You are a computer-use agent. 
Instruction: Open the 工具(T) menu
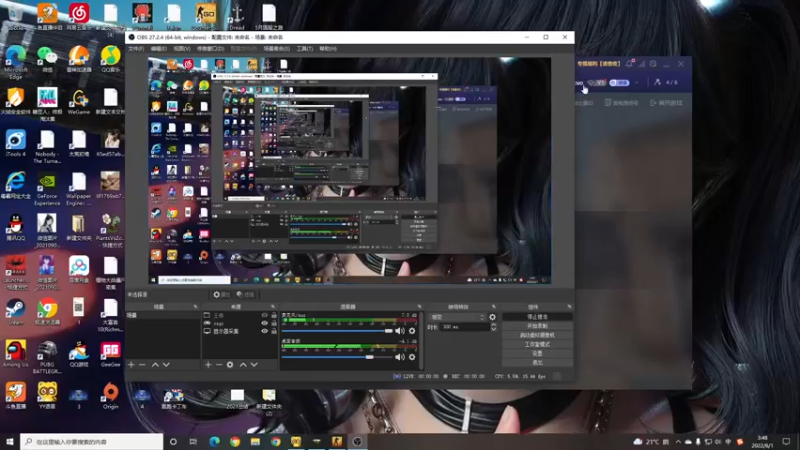[x=305, y=49]
